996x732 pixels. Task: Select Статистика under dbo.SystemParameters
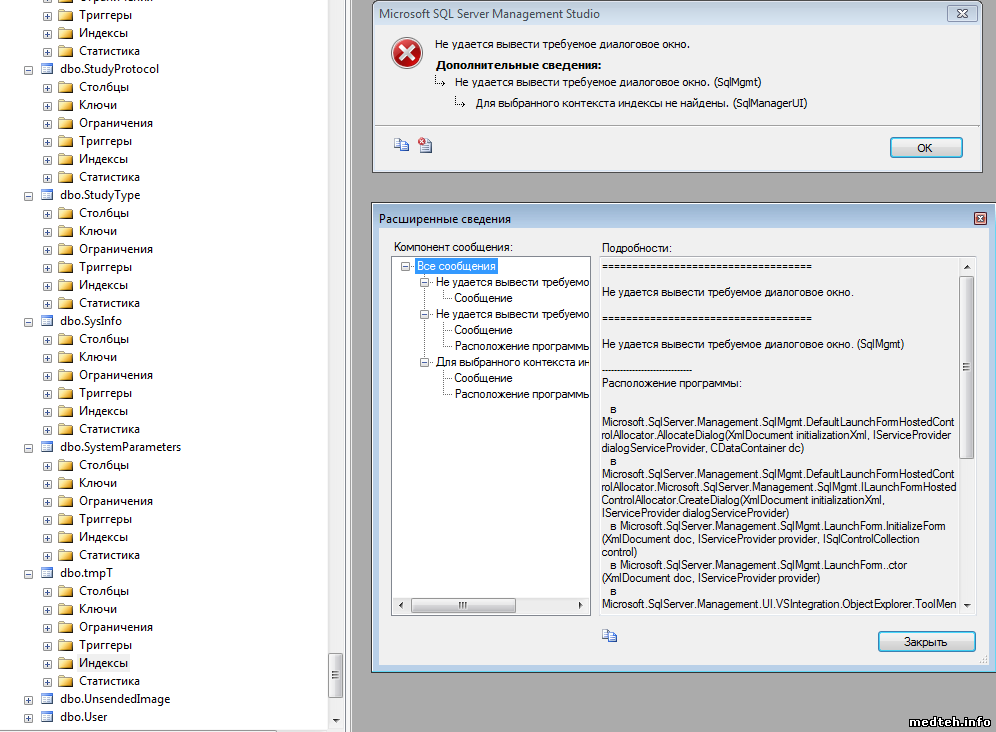point(109,555)
